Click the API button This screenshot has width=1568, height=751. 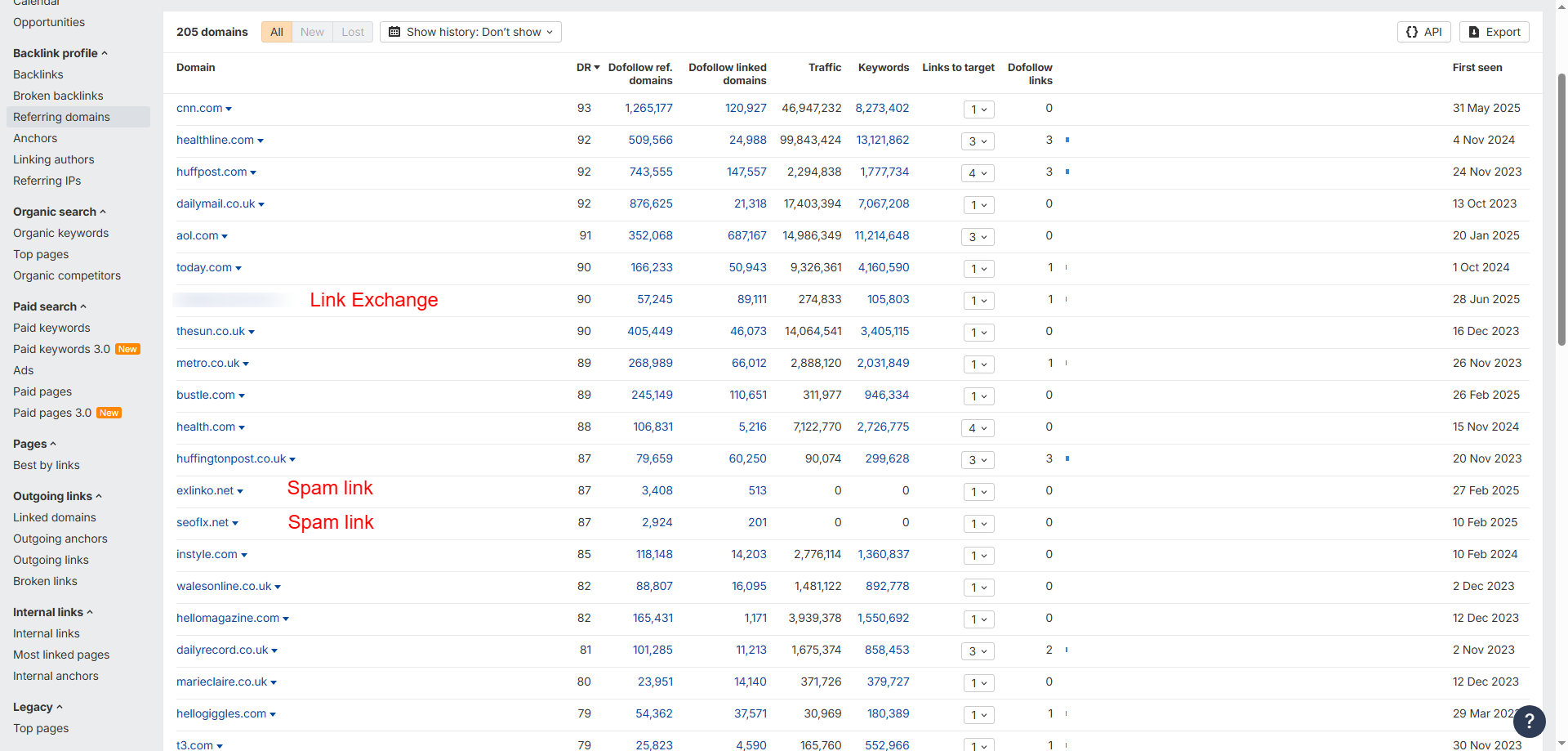(1424, 32)
